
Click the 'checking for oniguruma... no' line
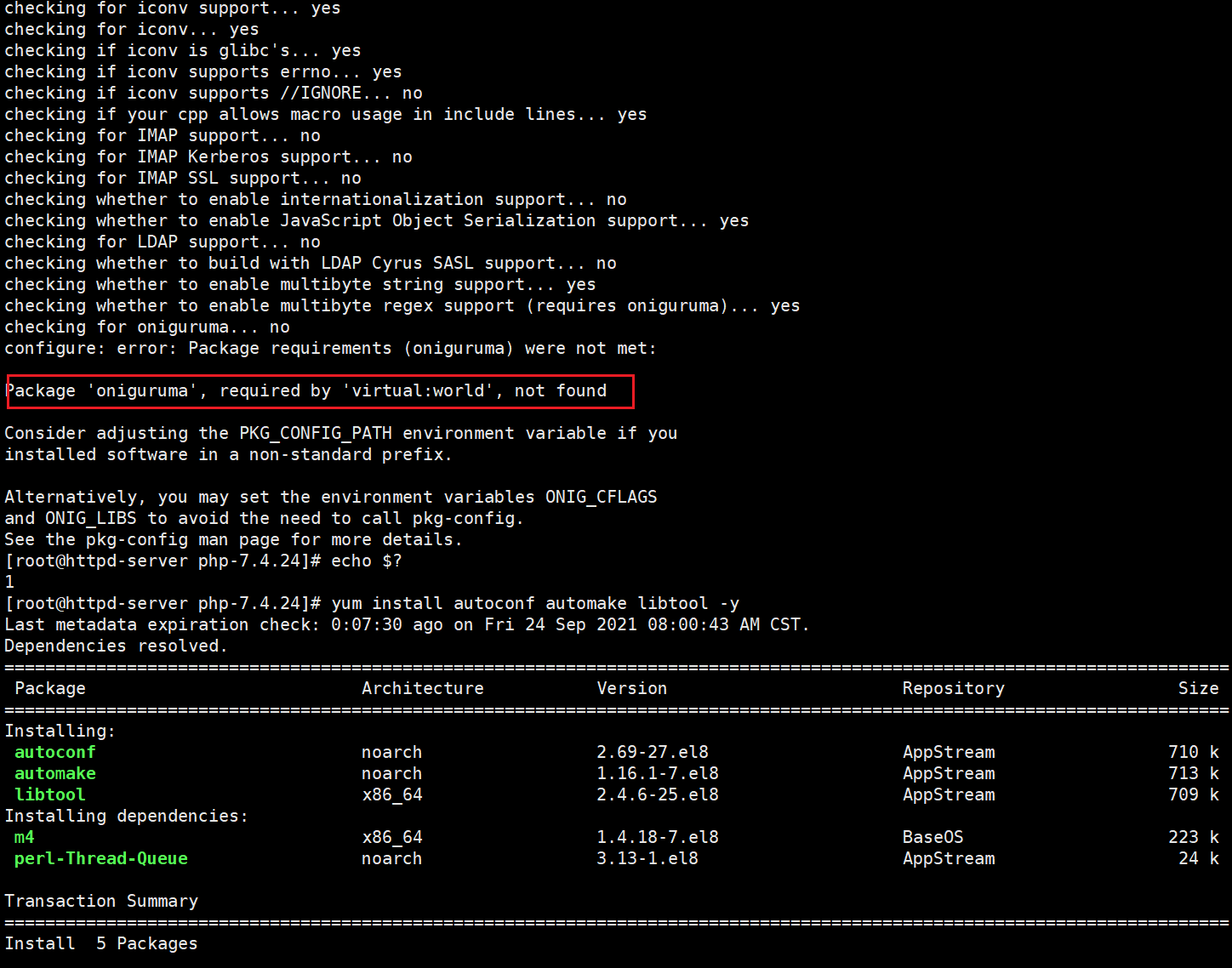147,327
